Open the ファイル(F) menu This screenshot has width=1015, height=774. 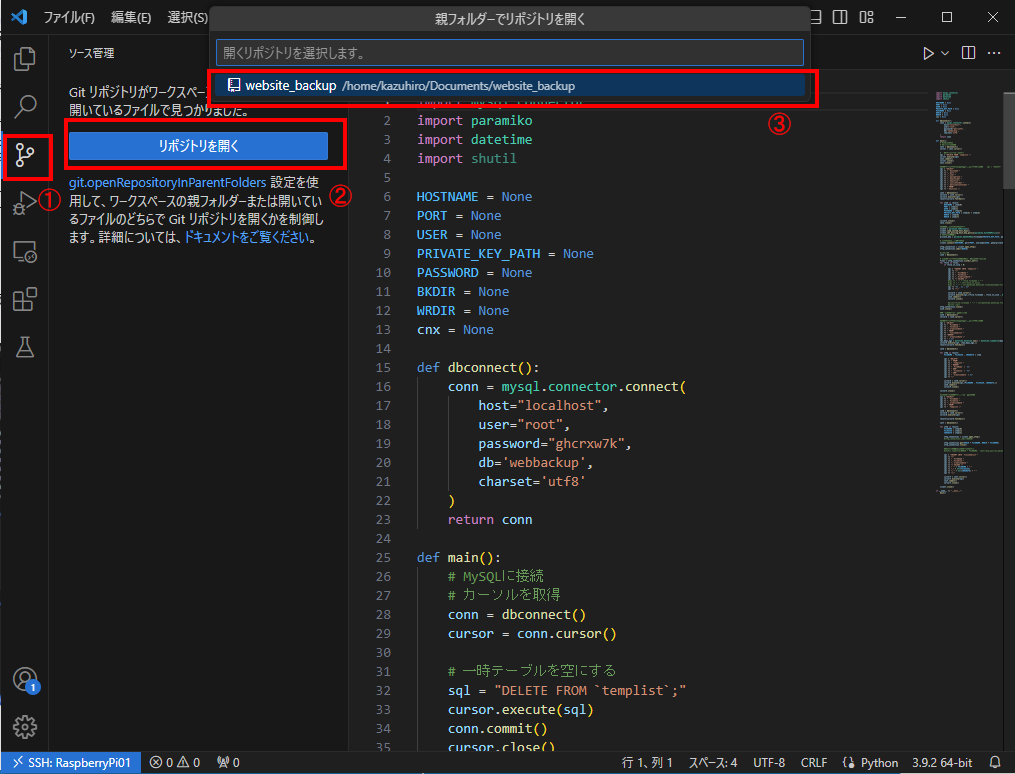[68, 18]
